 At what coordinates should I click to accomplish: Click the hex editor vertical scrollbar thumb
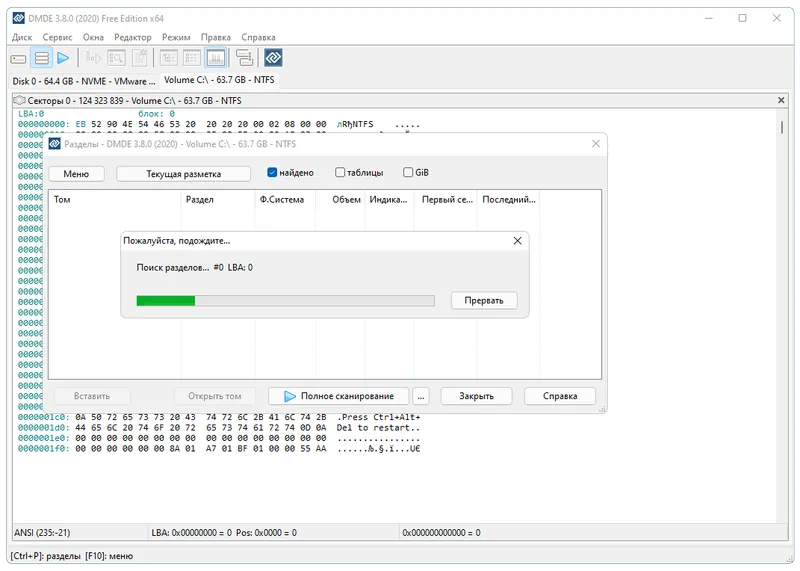point(782,127)
